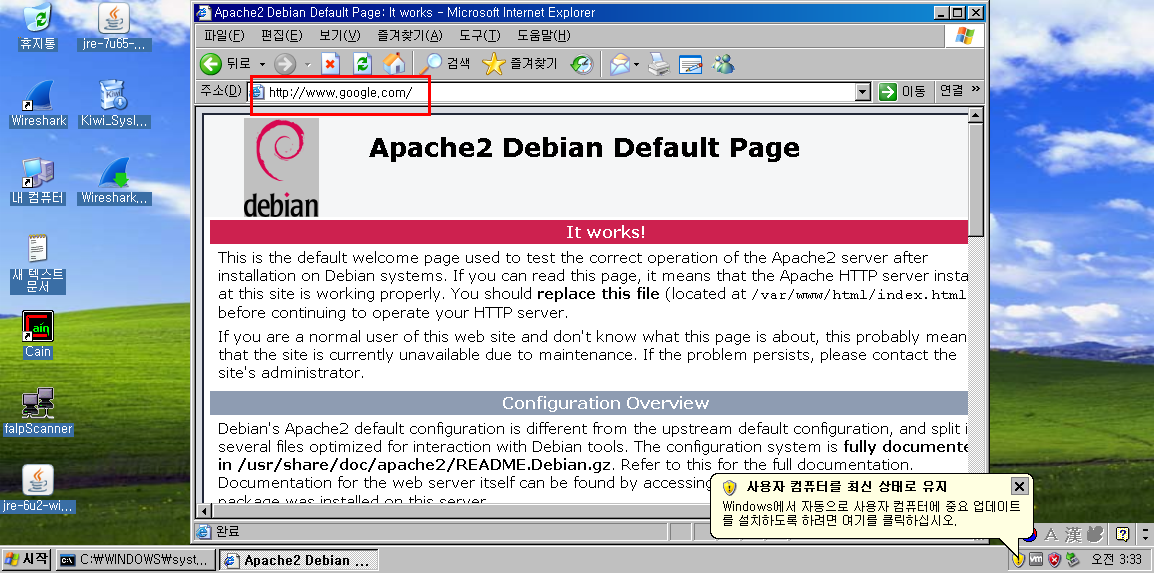Image resolution: width=1154 pixels, height=573 pixels.
Task: Click the red security shield tray icon
Action: 1055,560
